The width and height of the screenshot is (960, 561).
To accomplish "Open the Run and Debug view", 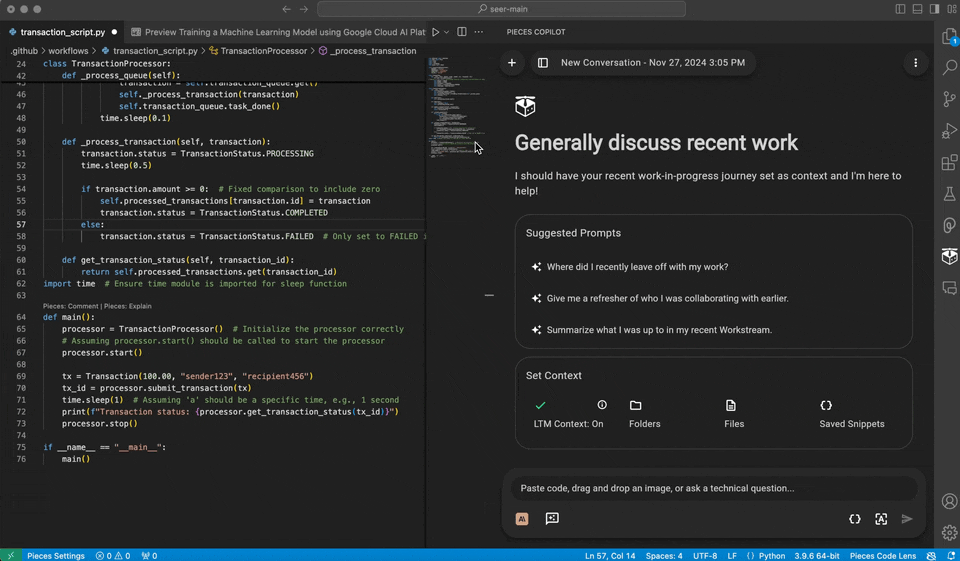I will 949,130.
